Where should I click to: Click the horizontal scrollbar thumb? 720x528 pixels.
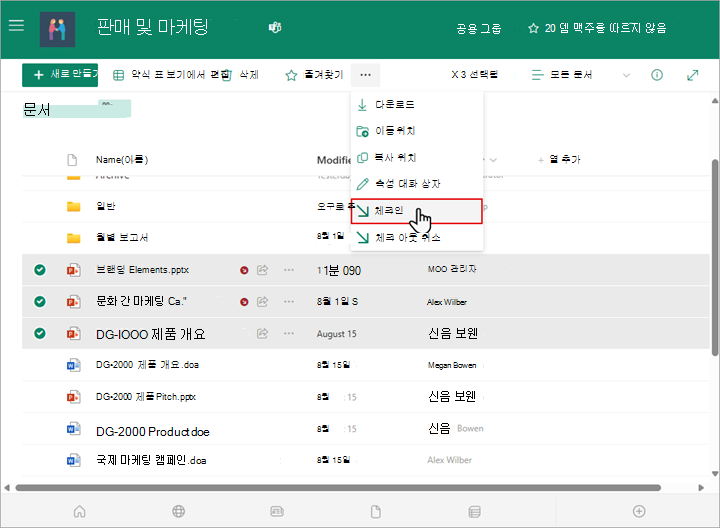coord(338,488)
